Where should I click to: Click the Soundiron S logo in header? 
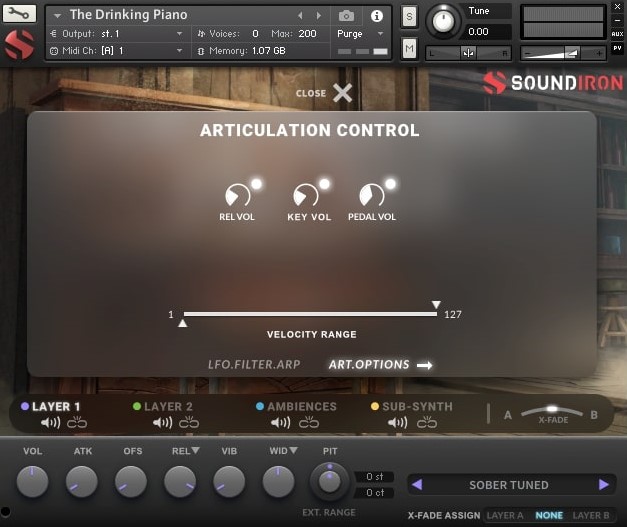tap(19, 45)
